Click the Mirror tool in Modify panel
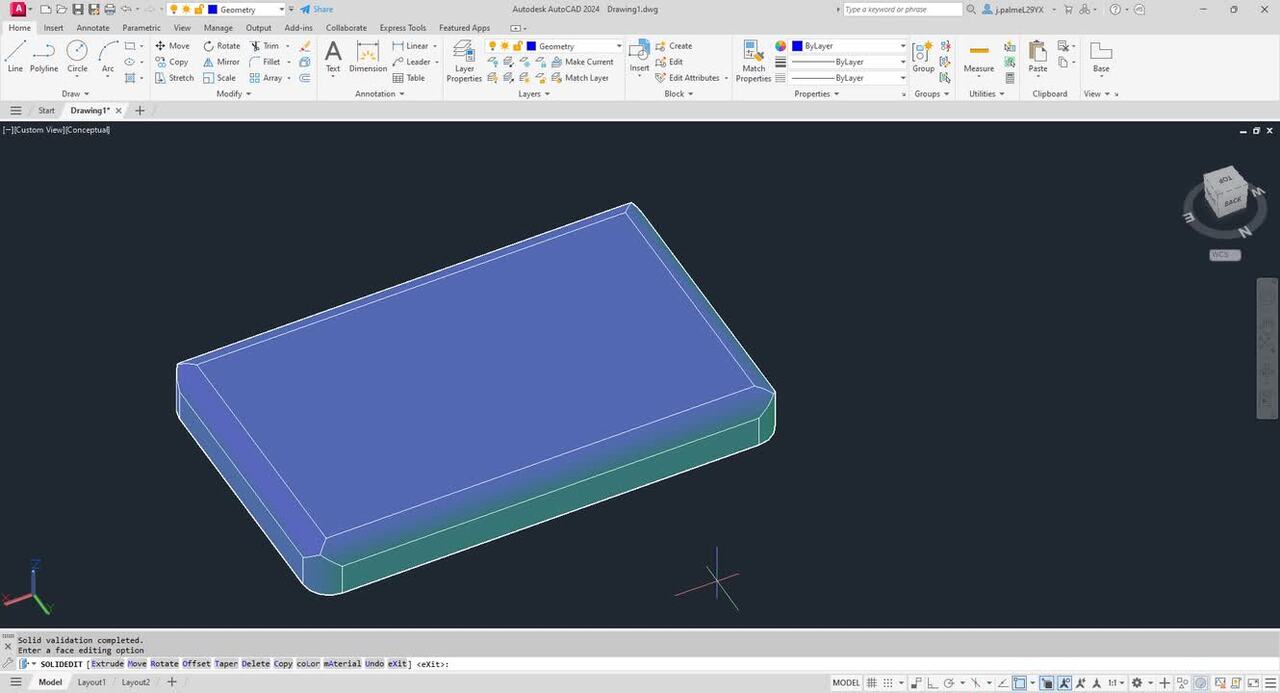The width and height of the screenshot is (1280, 693). tap(221, 62)
